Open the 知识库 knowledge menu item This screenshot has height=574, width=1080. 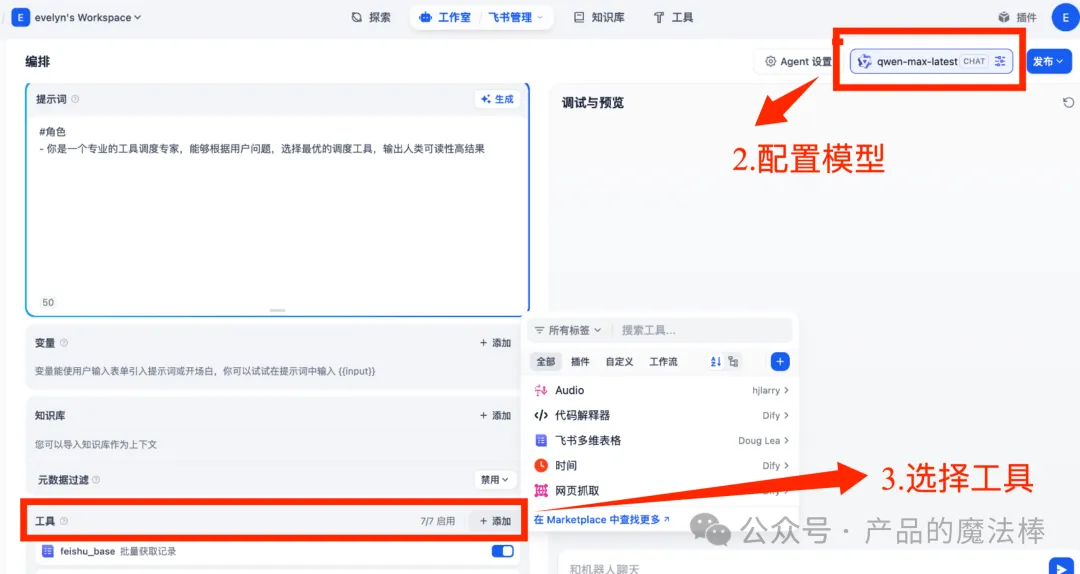coord(599,17)
